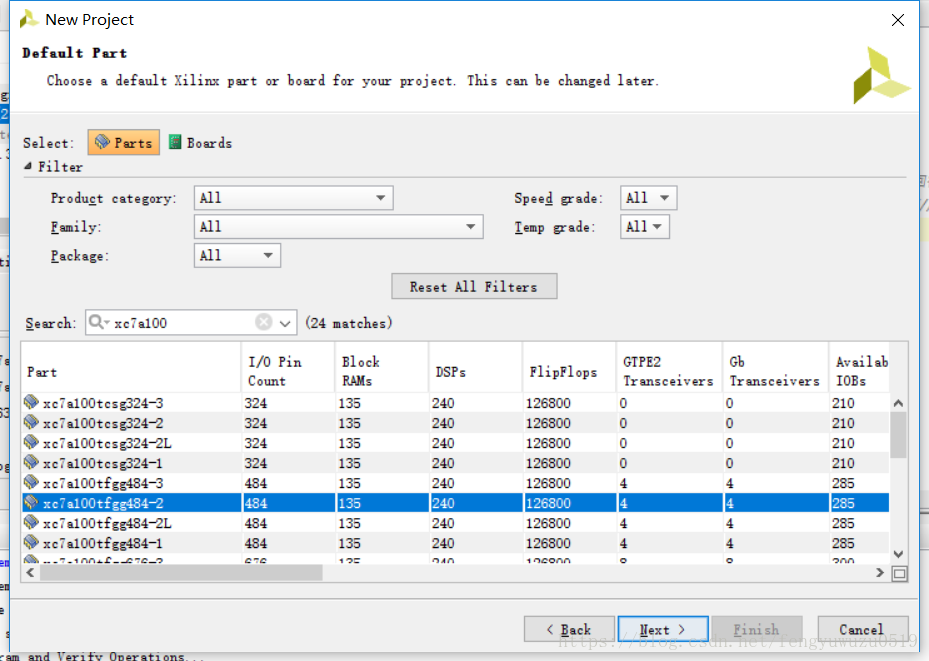Collapse the Filter section triangle

[x=27, y=166]
